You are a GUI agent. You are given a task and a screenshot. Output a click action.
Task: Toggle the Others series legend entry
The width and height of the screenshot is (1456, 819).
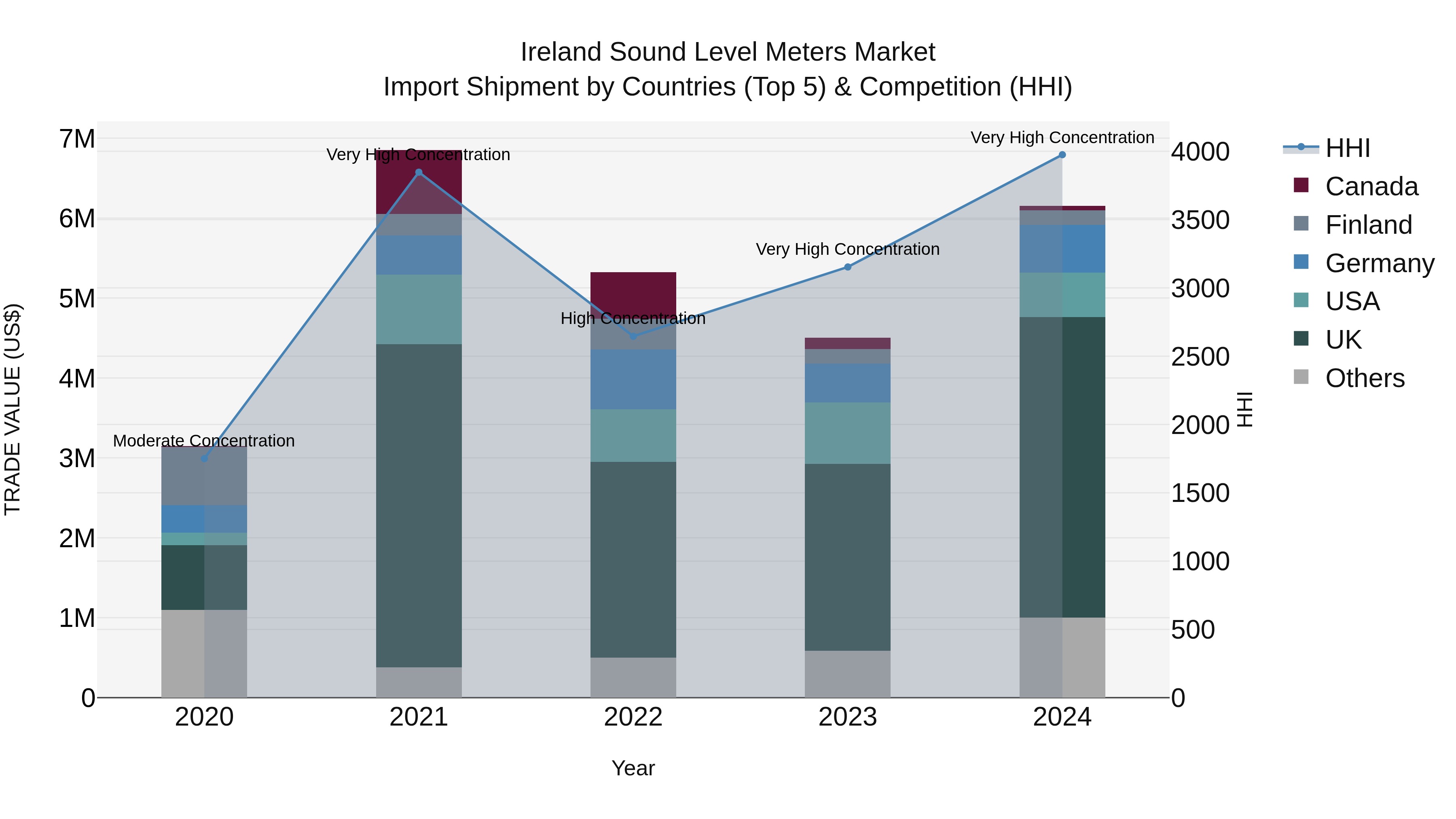pyautogui.click(x=1348, y=378)
